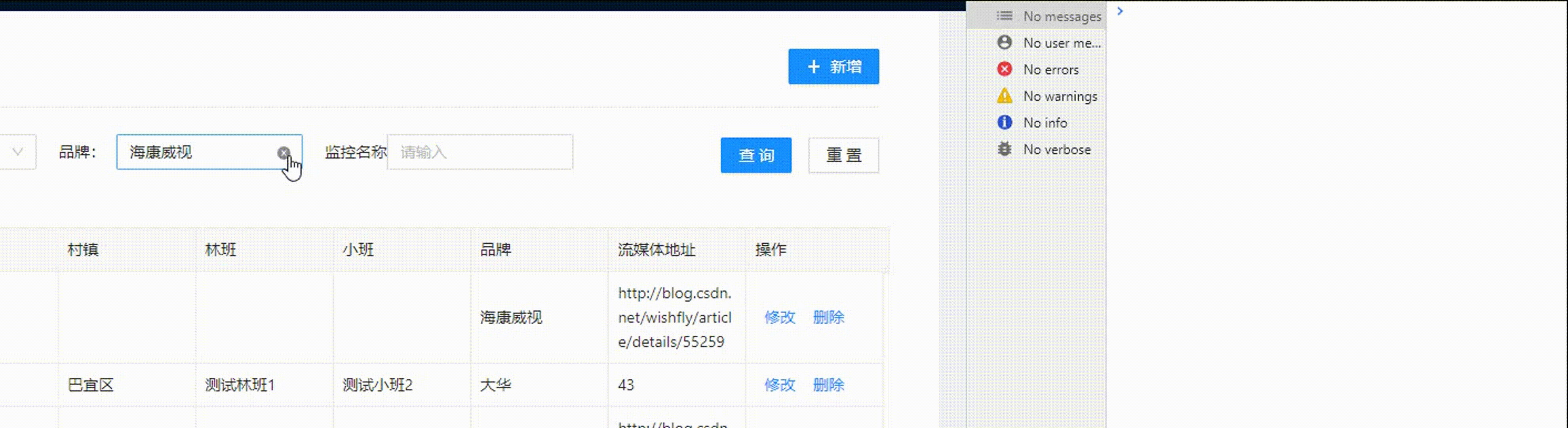Click 删除 link in 大华 row

tap(828, 385)
